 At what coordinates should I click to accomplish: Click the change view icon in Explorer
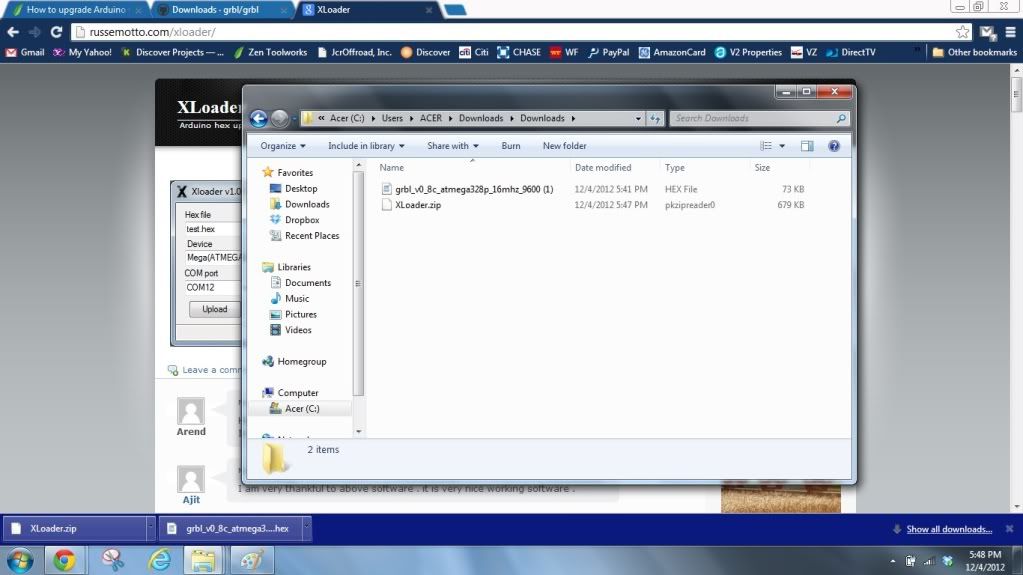pos(766,146)
